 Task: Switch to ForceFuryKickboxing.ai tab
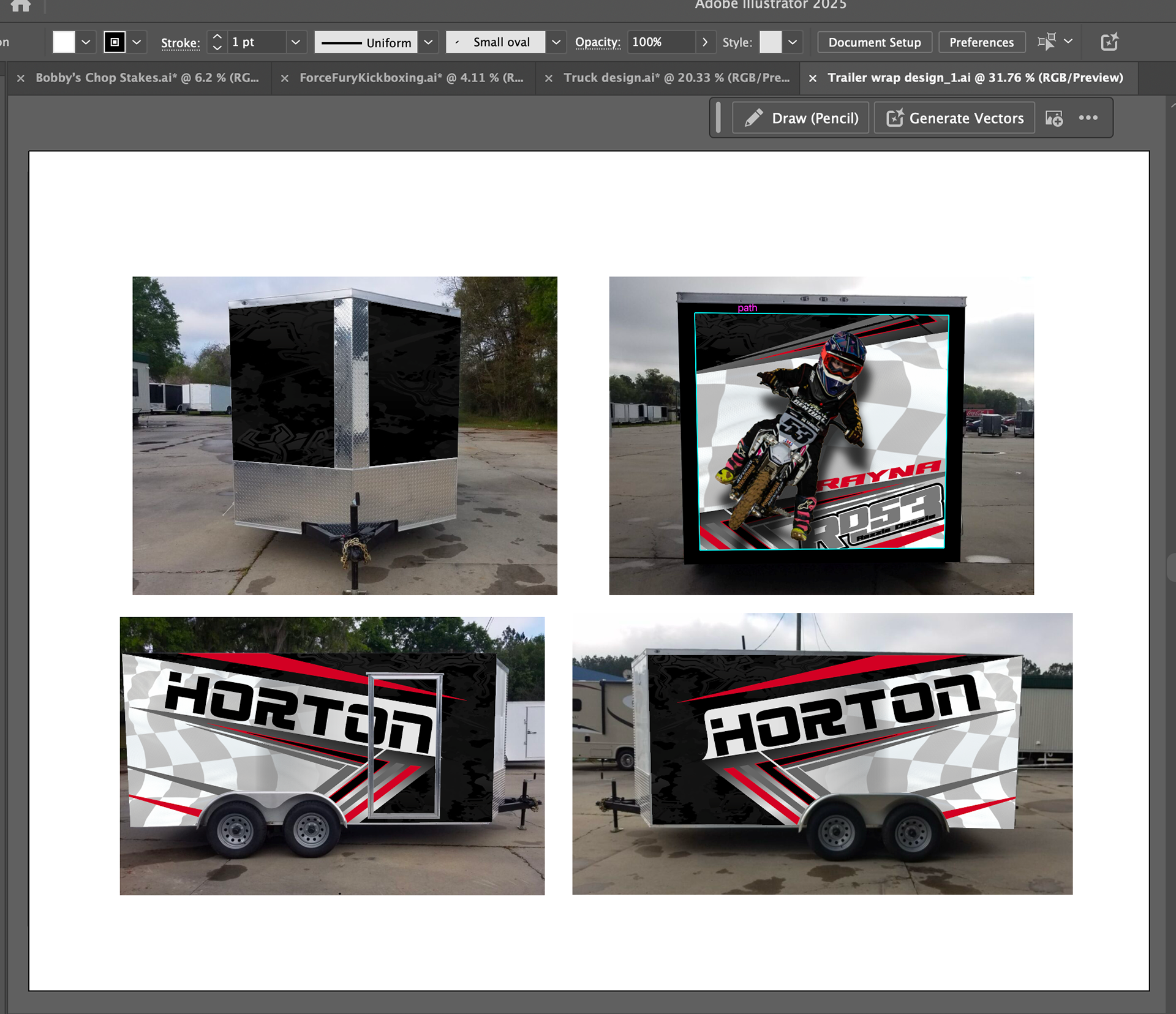point(411,78)
